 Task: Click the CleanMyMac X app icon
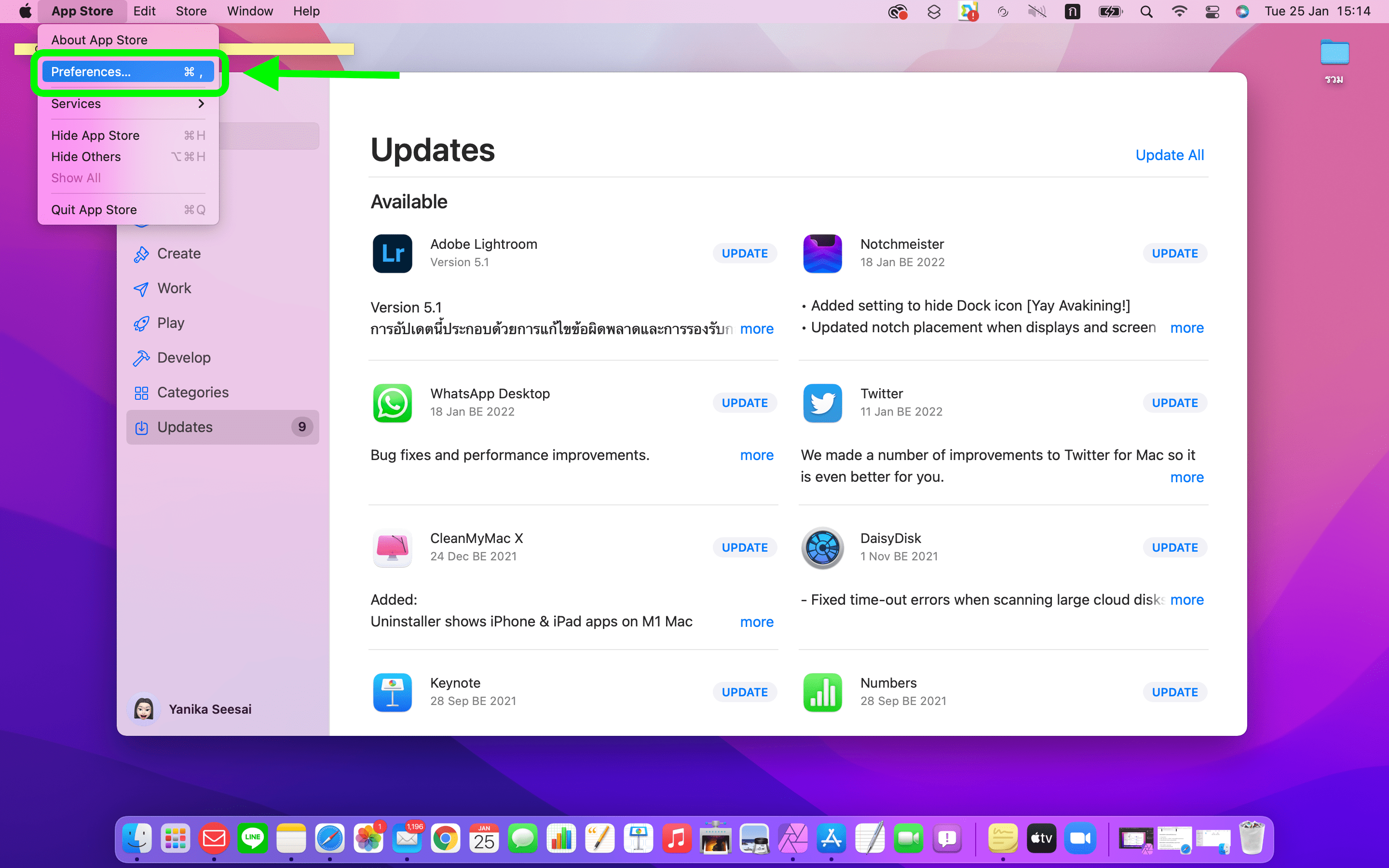tap(392, 548)
